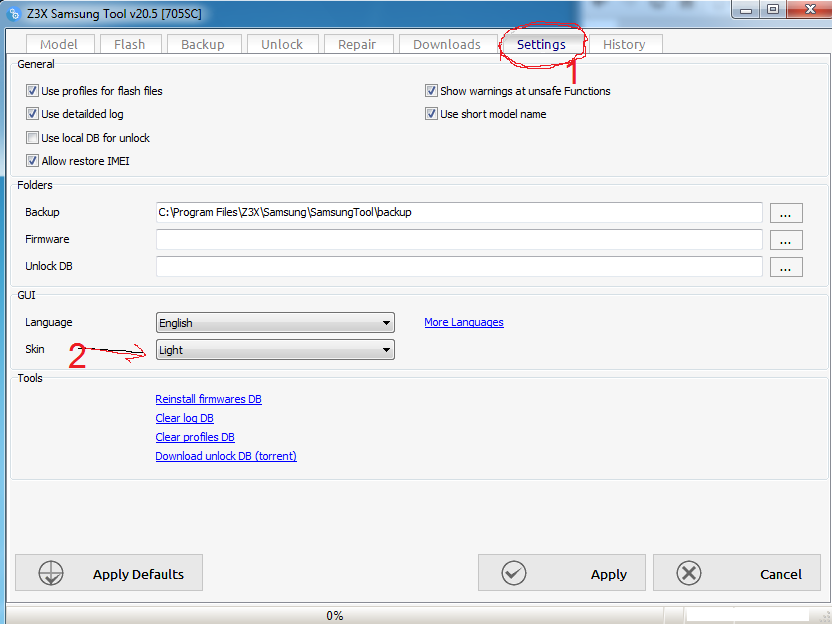
Task: Open the Backup tab
Action: pos(203,45)
